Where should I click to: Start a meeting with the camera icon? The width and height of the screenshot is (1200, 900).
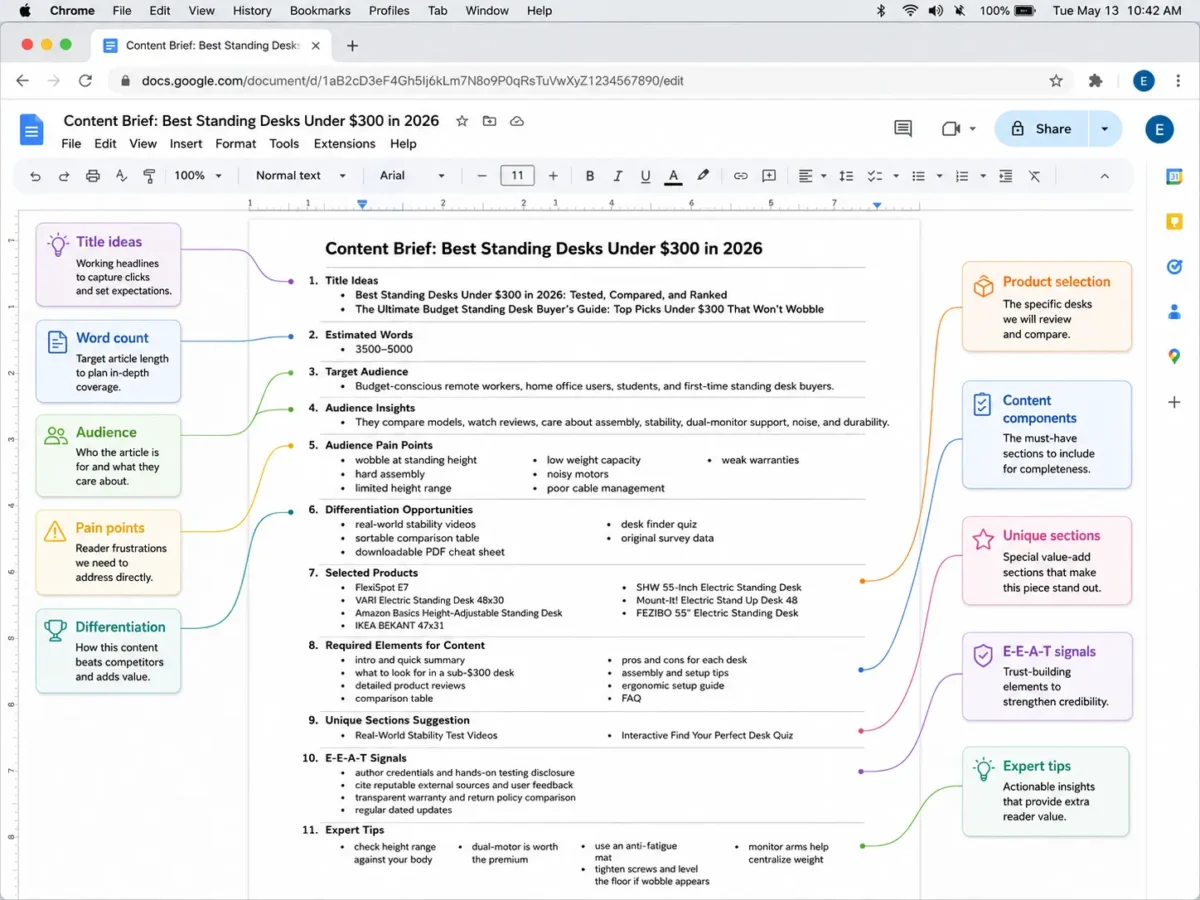click(951, 129)
